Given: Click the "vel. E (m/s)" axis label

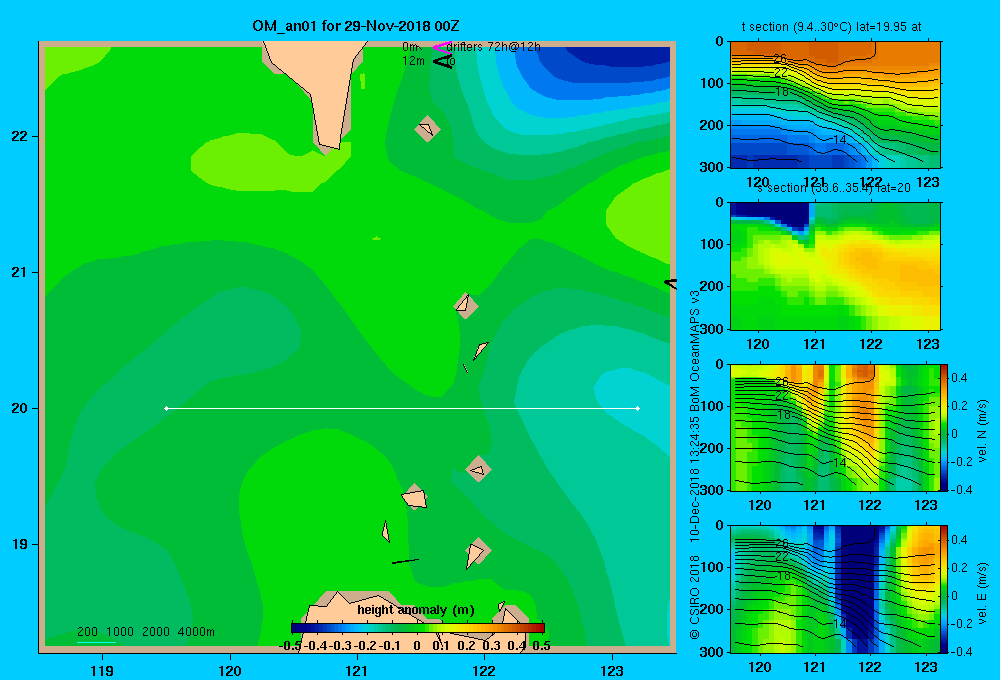Looking at the screenshot, I should (x=982, y=593).
